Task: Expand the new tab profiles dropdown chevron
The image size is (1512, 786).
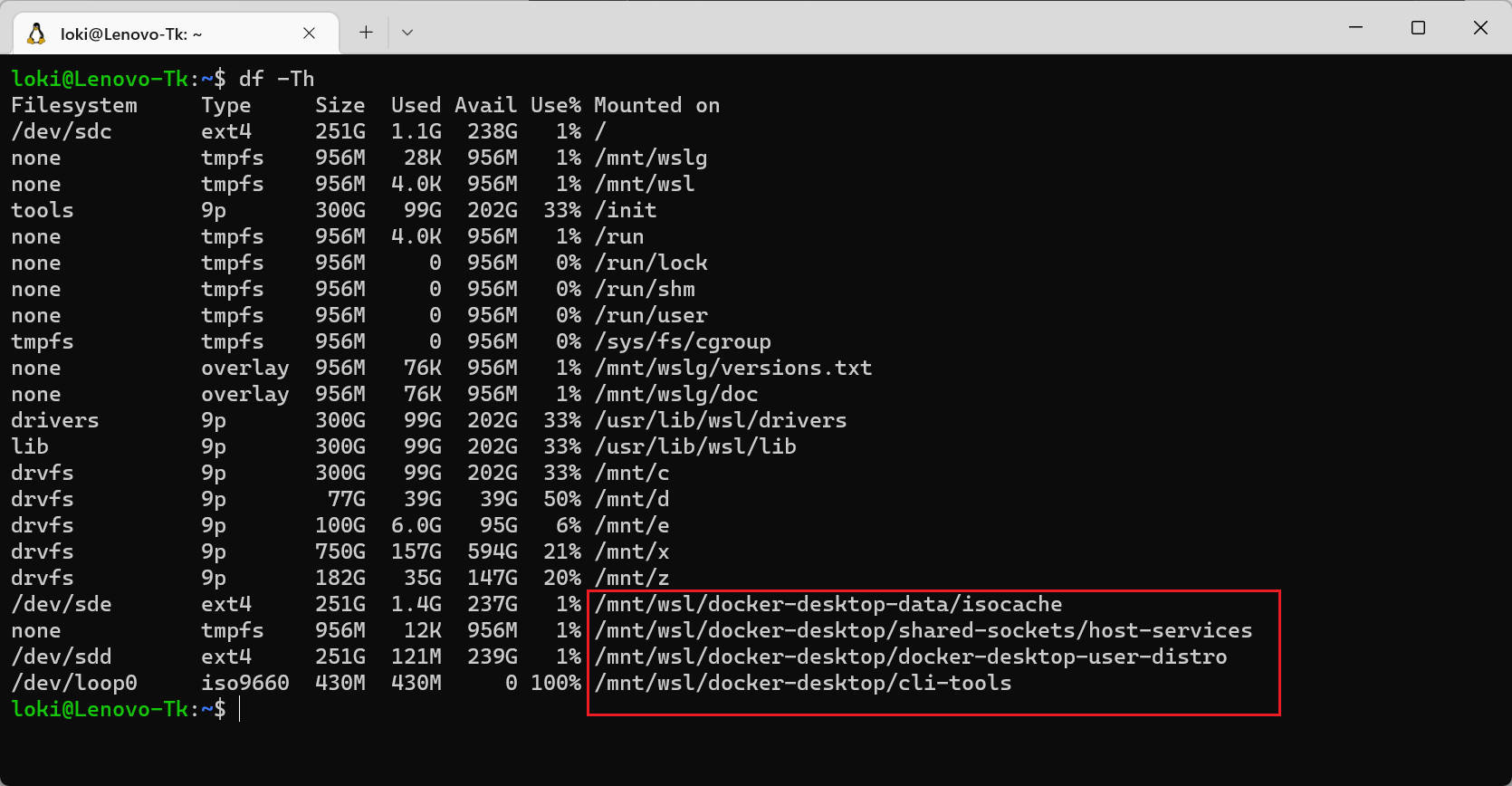Action: pyautogui.click(x=407, y=33)
